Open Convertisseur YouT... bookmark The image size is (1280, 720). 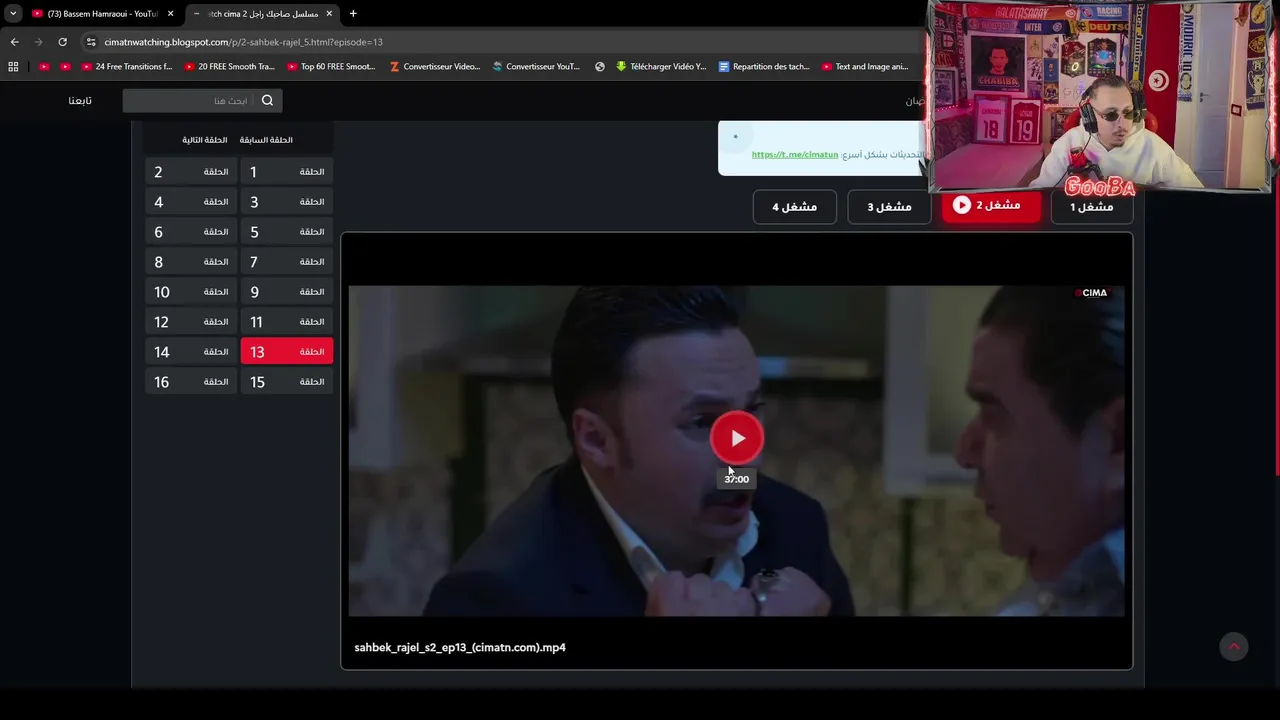point(537,67)
